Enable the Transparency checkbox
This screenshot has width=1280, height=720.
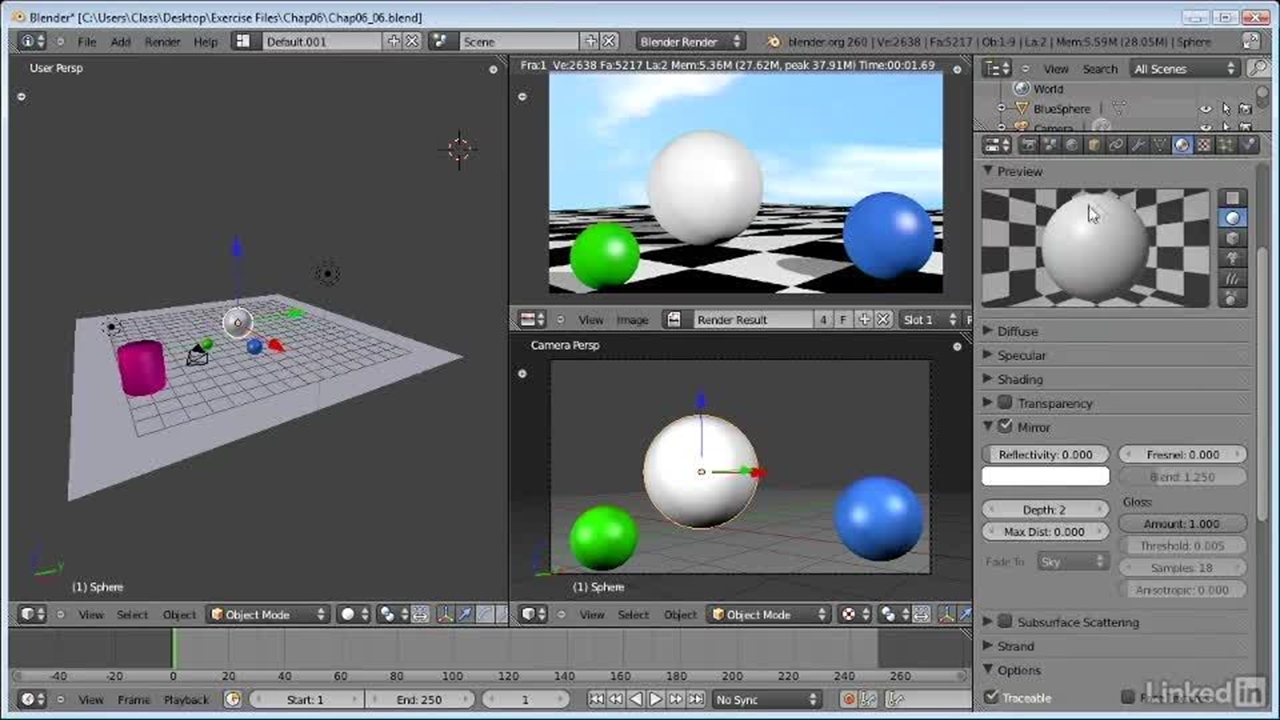[1005, 403]
